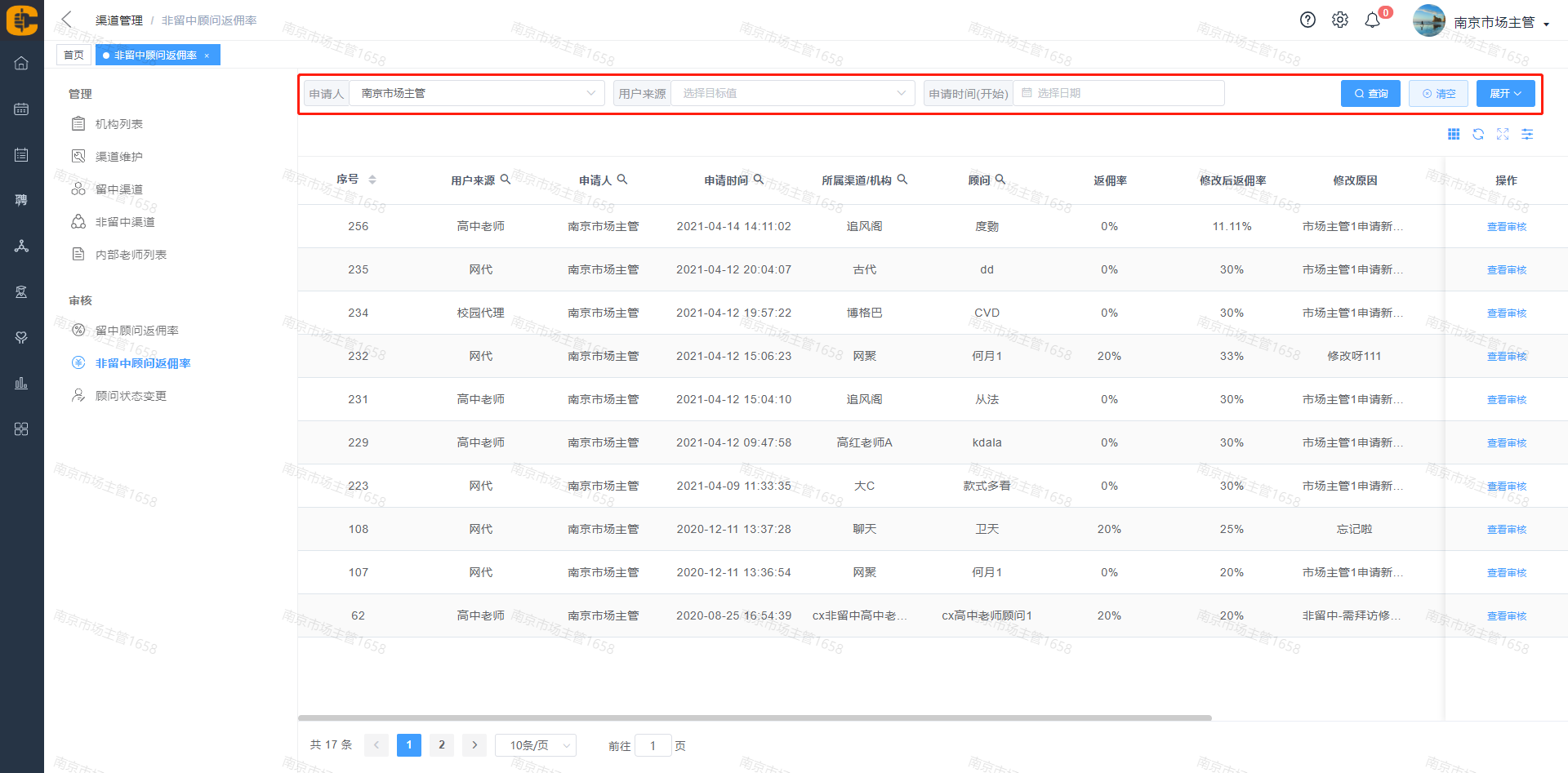Click the 申请时间 date picker field
The width and height of the screenshot is (1568, 773).
1119,93
